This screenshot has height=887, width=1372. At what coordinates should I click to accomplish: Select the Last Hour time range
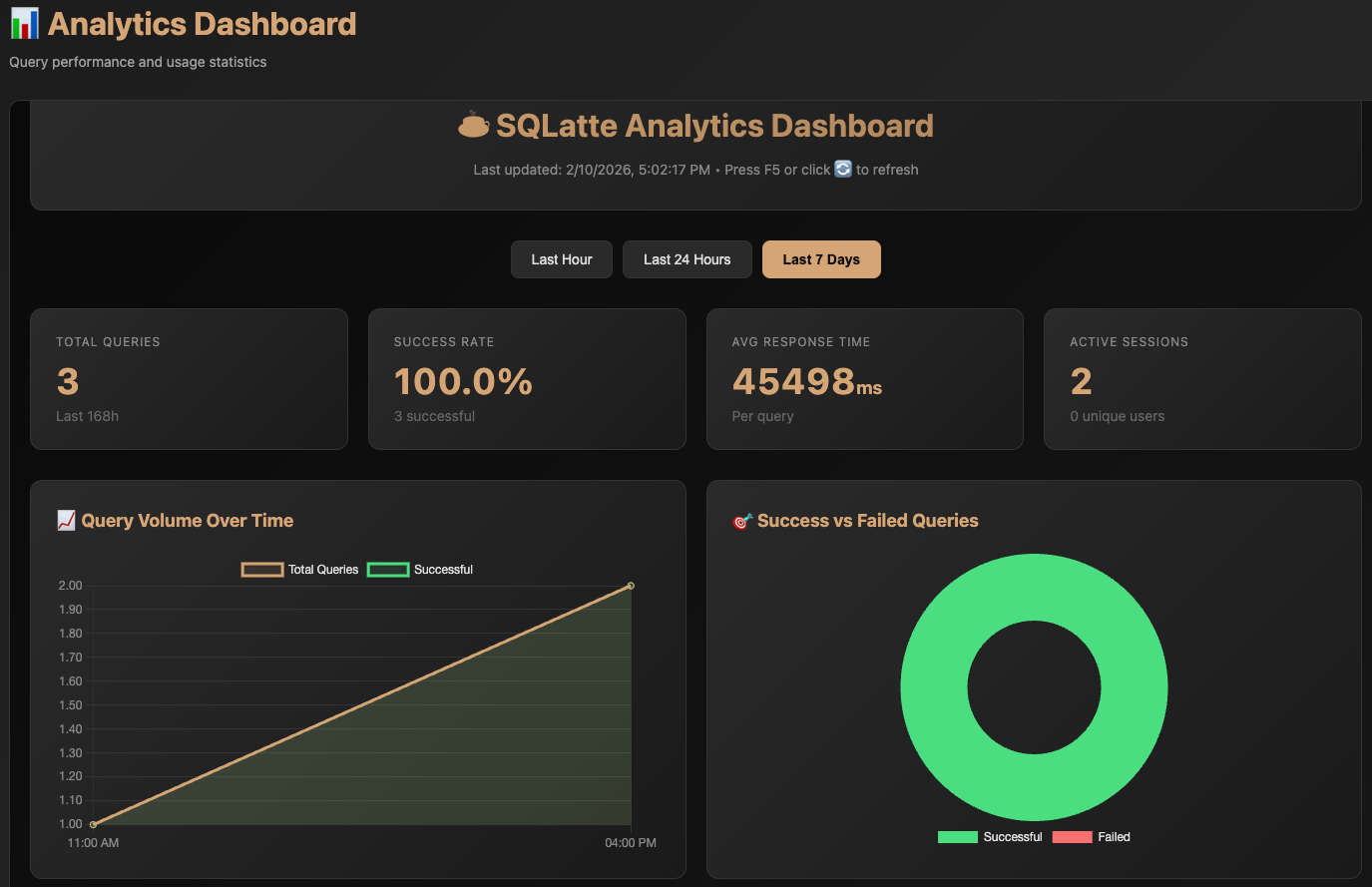(x=561, y=258)
